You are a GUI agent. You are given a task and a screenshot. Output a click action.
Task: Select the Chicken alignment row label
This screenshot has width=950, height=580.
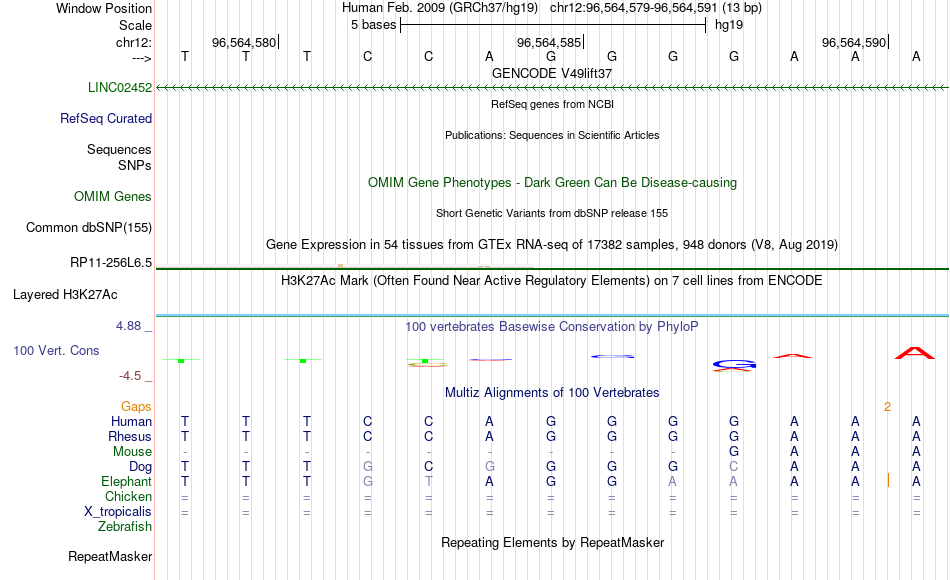tap(128, 496)
